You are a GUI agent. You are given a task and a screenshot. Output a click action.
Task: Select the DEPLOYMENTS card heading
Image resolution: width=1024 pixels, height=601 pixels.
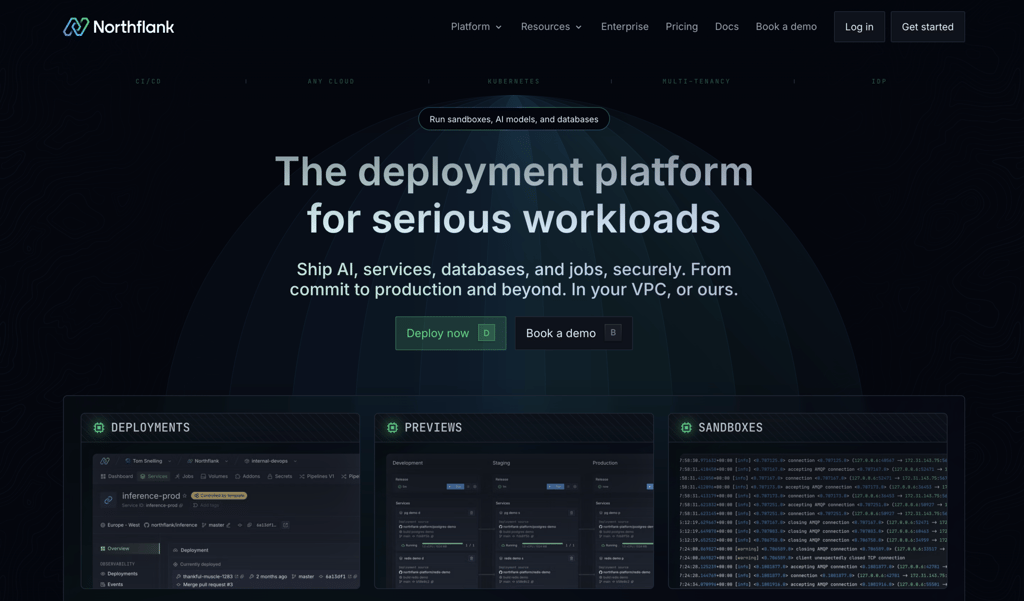click(150, 427)
